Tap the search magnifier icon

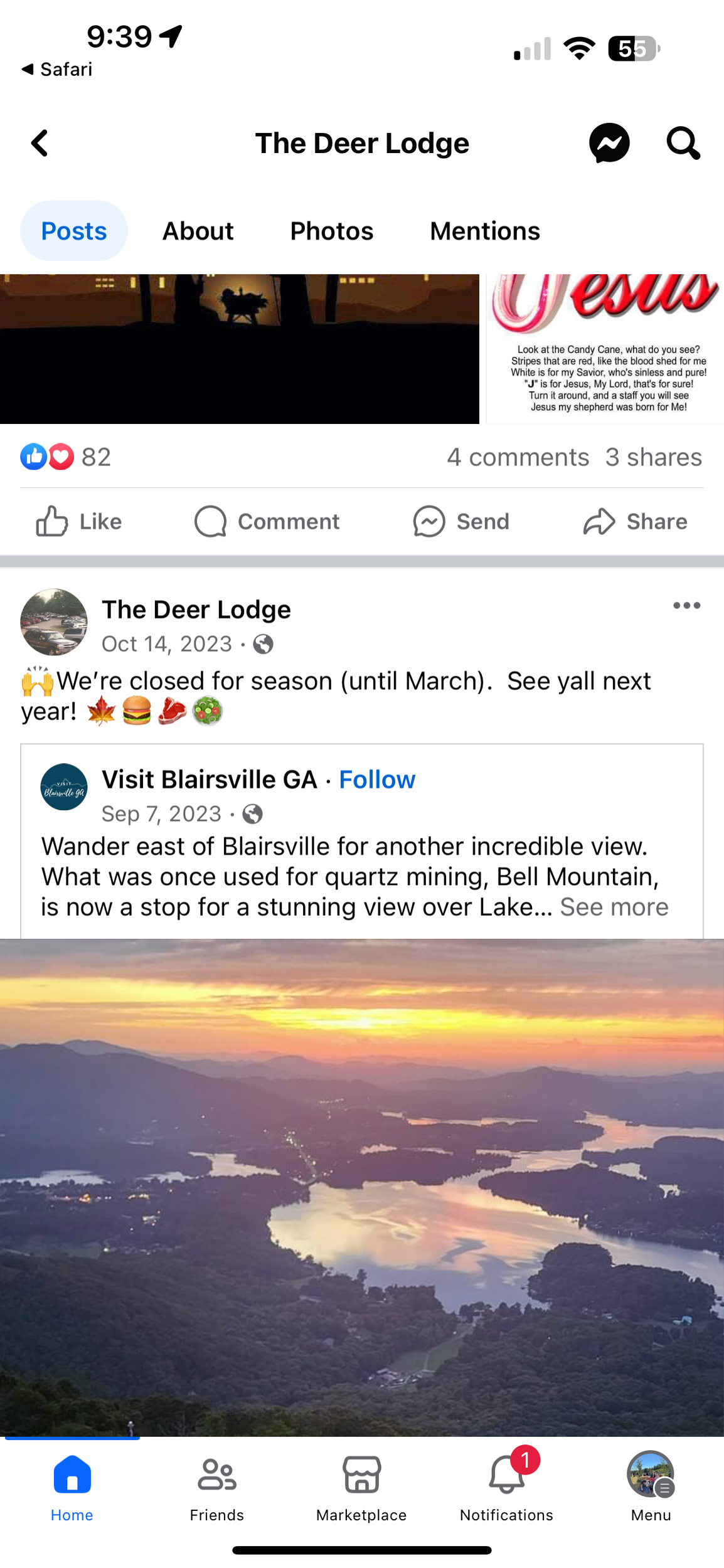coord(683,143)
